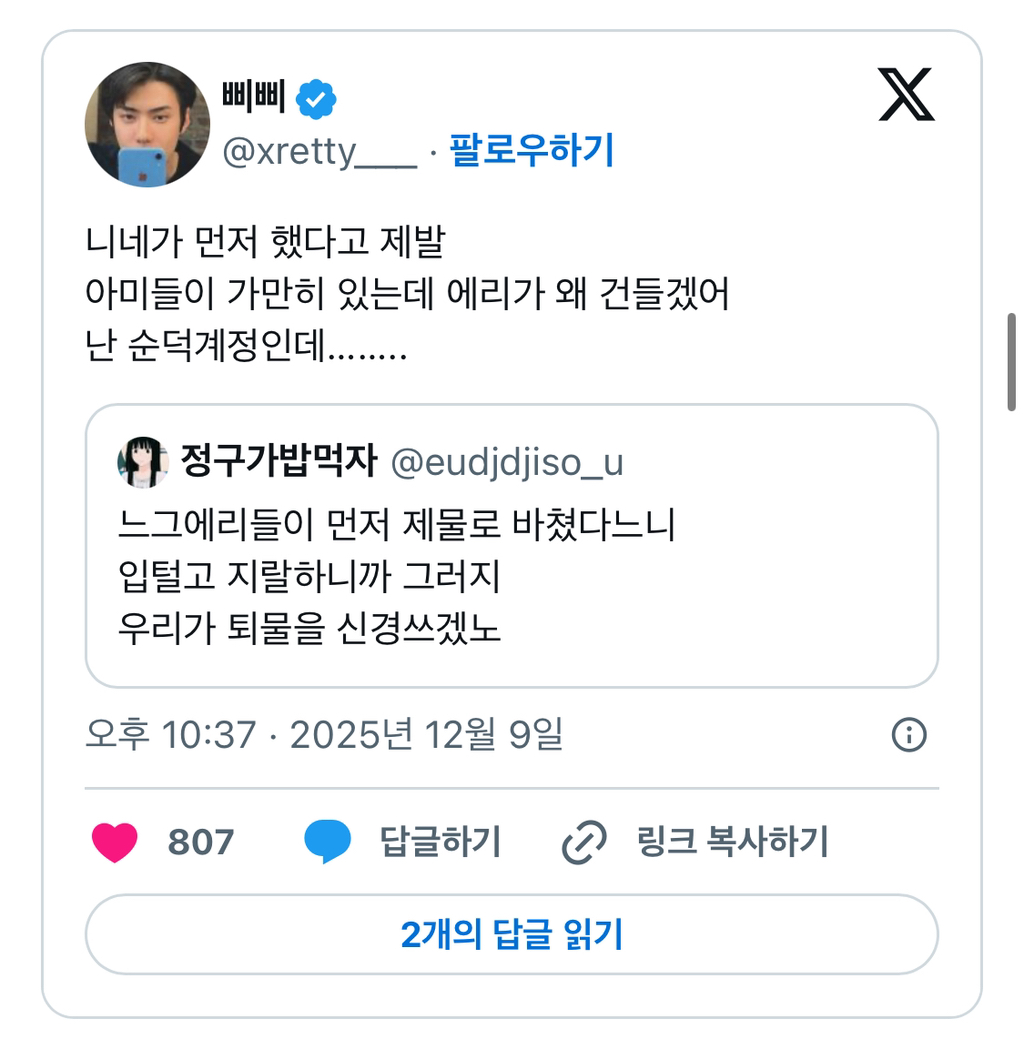The height and width of the screenshot is (1059, 1024).
Task: Open the tweet info circle icon
Action: click(x=908, y=736)
